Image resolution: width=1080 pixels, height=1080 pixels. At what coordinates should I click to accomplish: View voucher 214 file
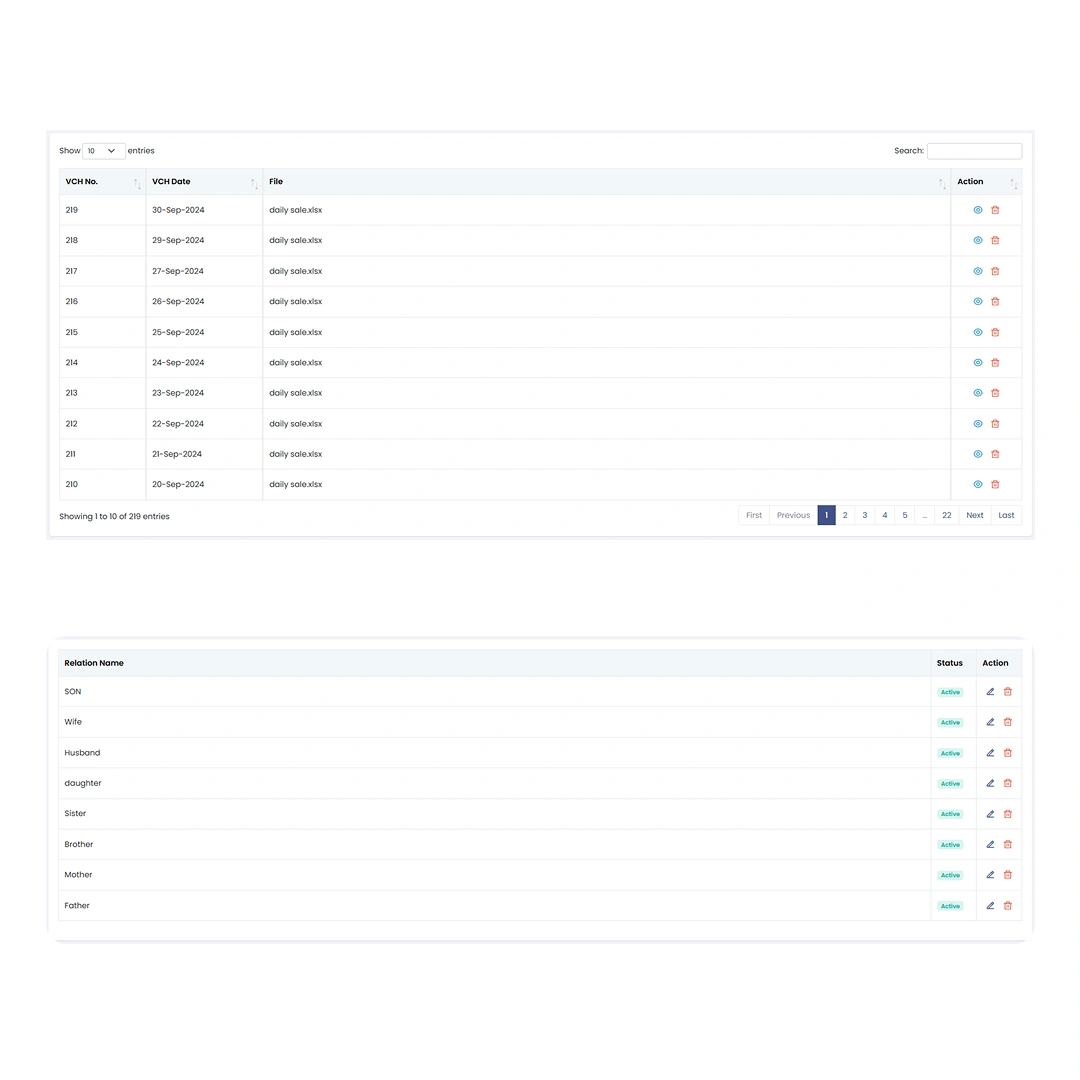coord(977,362)
